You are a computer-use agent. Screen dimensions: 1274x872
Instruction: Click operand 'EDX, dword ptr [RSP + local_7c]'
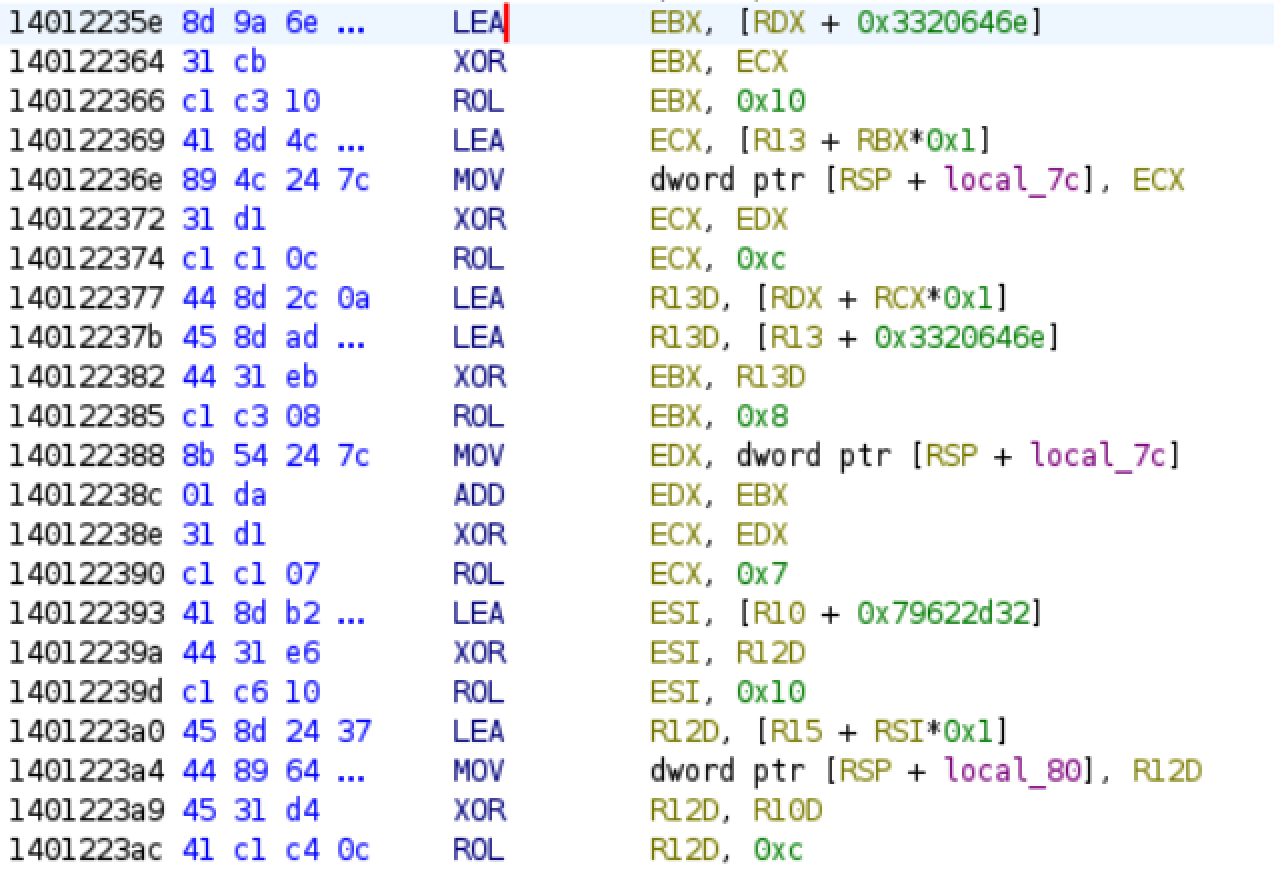[x=916, y=455]
